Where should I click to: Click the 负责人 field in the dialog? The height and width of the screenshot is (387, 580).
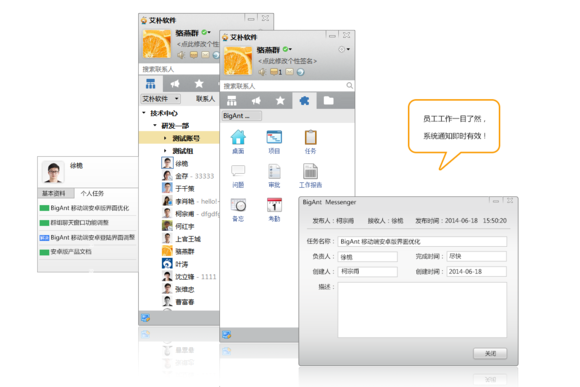point(368,257)
